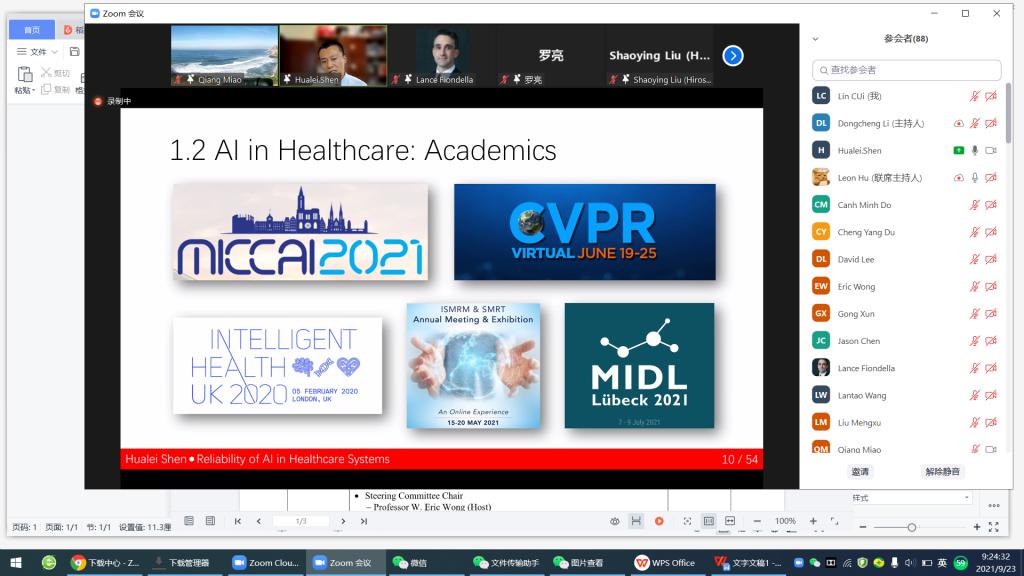Click Hualei.Shen's green screen-share icon
The width and height of the screenshot is (1024, 576).
point(958,151)
